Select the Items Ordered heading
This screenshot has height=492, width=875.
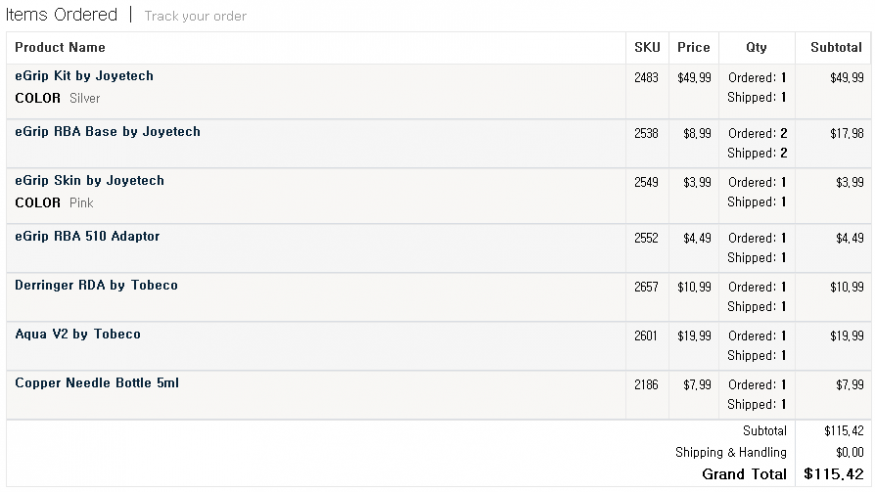pyautogui.click(x=61, y=15)
